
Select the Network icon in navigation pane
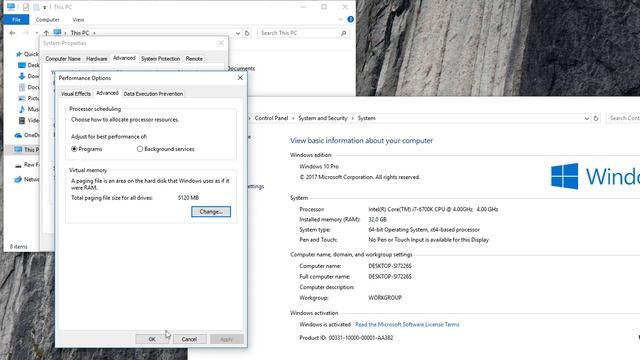18,179
